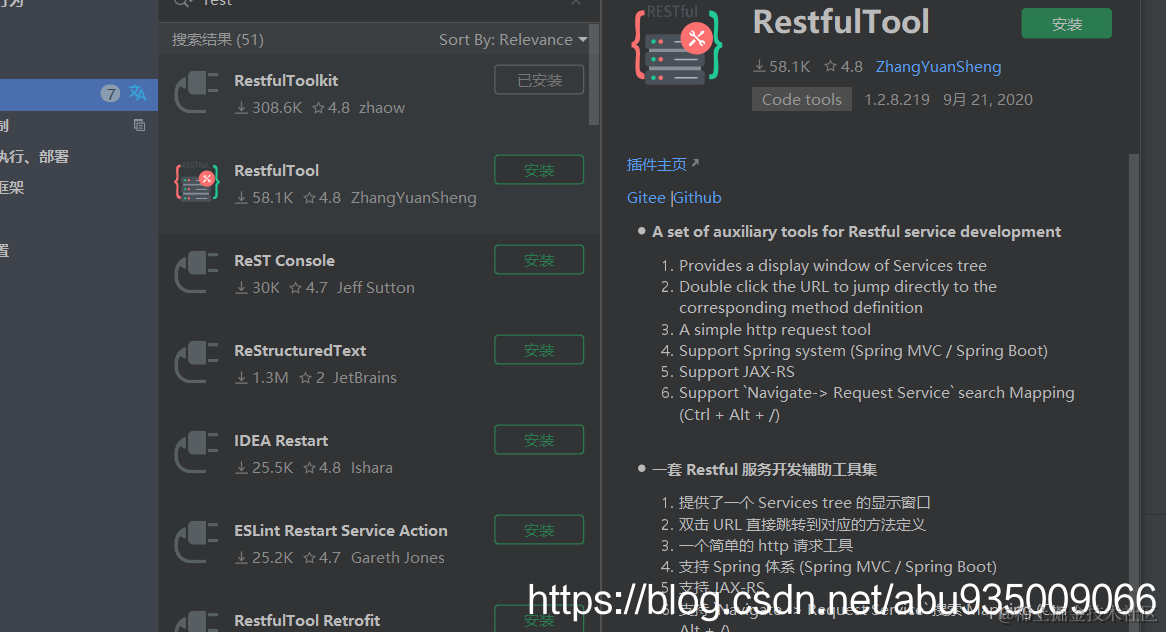
Task: Select ESLint Restart Service Action entry
Action: [x=341, y=531]
